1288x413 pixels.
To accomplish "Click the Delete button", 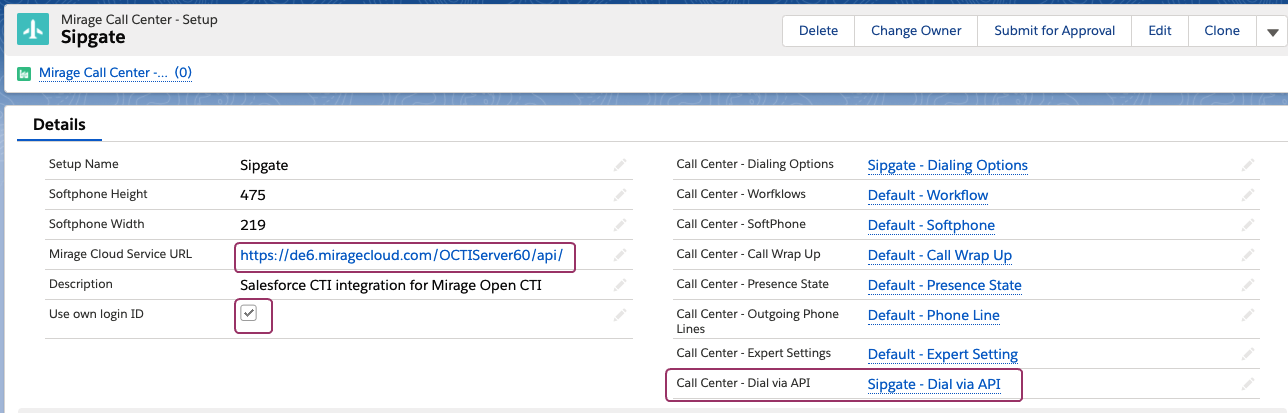I will tap(818, 31).
